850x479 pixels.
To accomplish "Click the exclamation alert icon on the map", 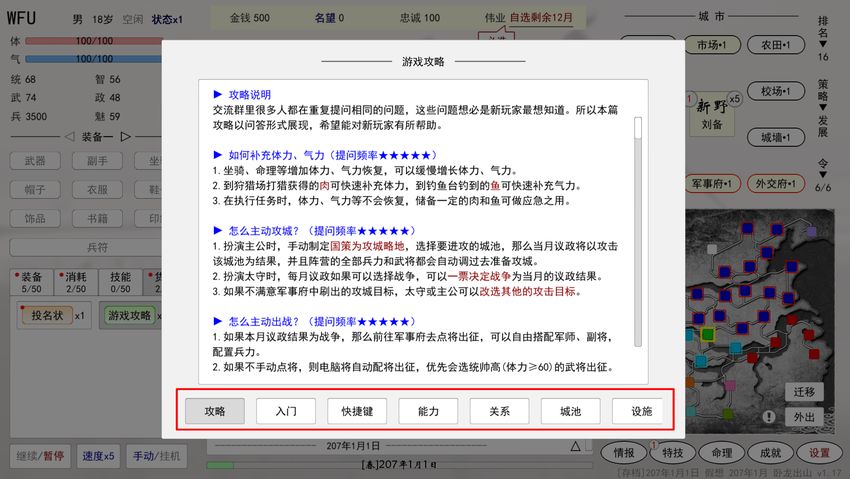I will (x=768, y=416).
